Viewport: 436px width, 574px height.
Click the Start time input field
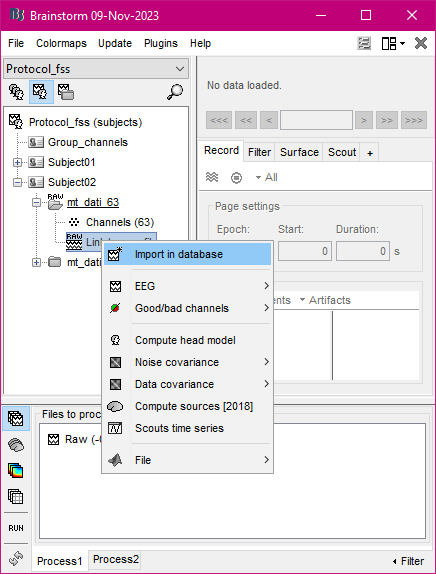(x=305, y=251)
